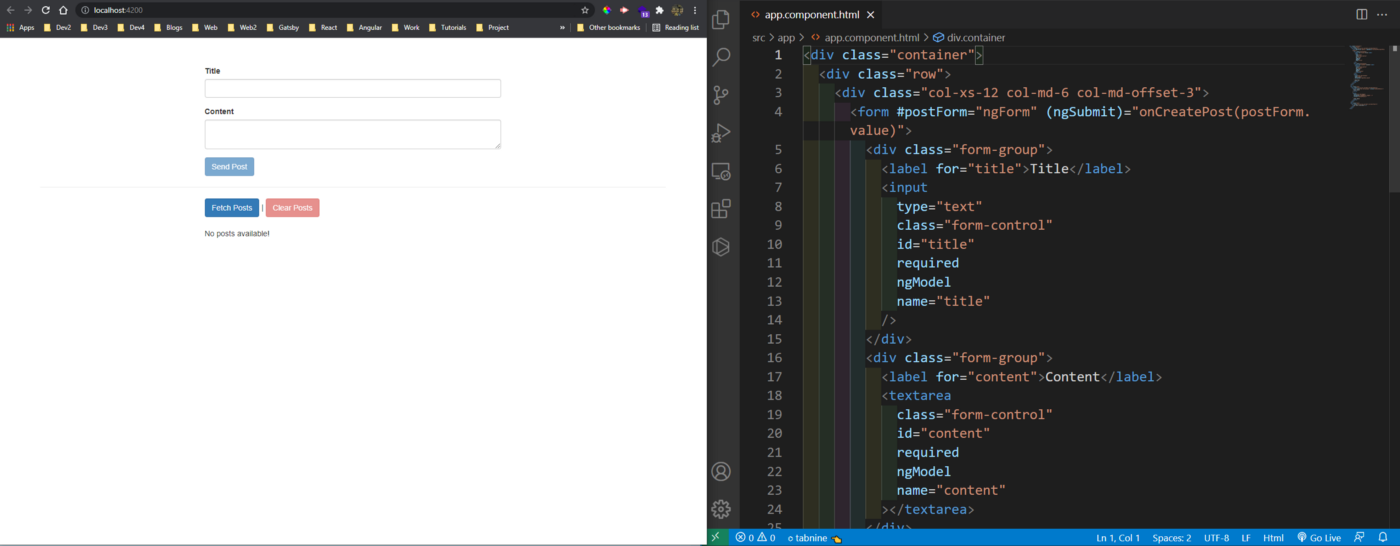Open the React bookmark folder
This screenshot has height=546, width=1400.
tap(322, 27)
